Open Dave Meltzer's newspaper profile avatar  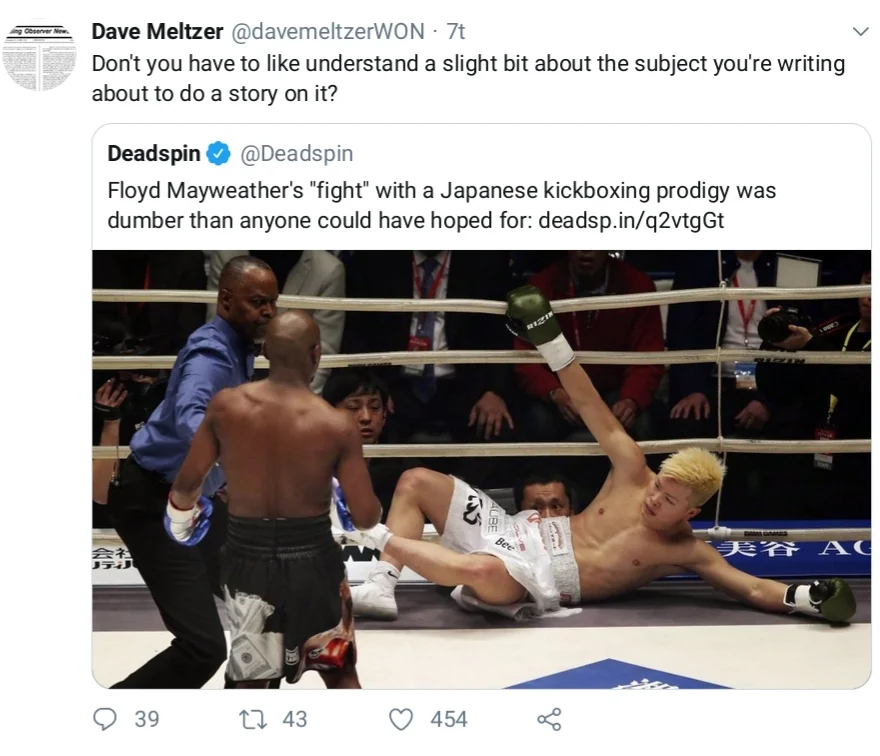(x=39, y=57)
